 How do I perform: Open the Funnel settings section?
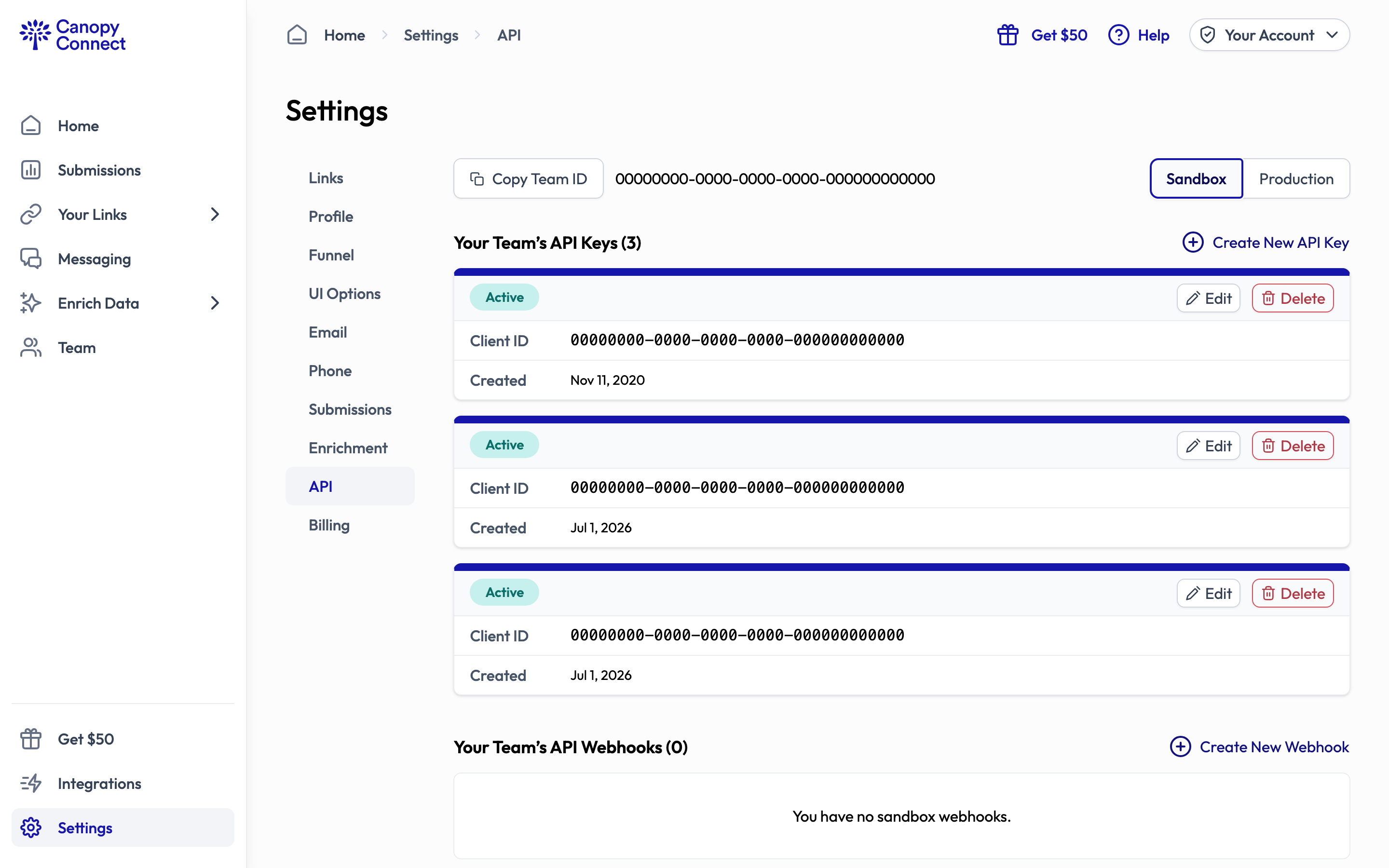point(331,255)
